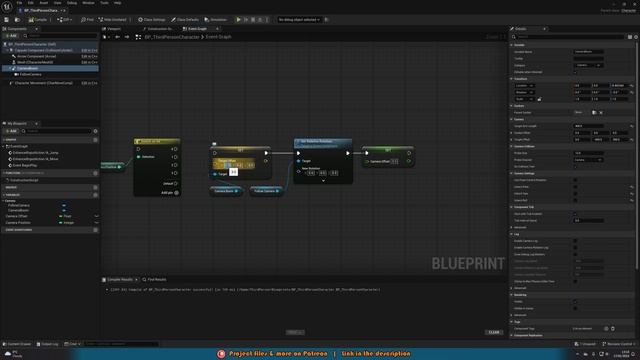Open the Diff toolbar option

pos(64,20)
